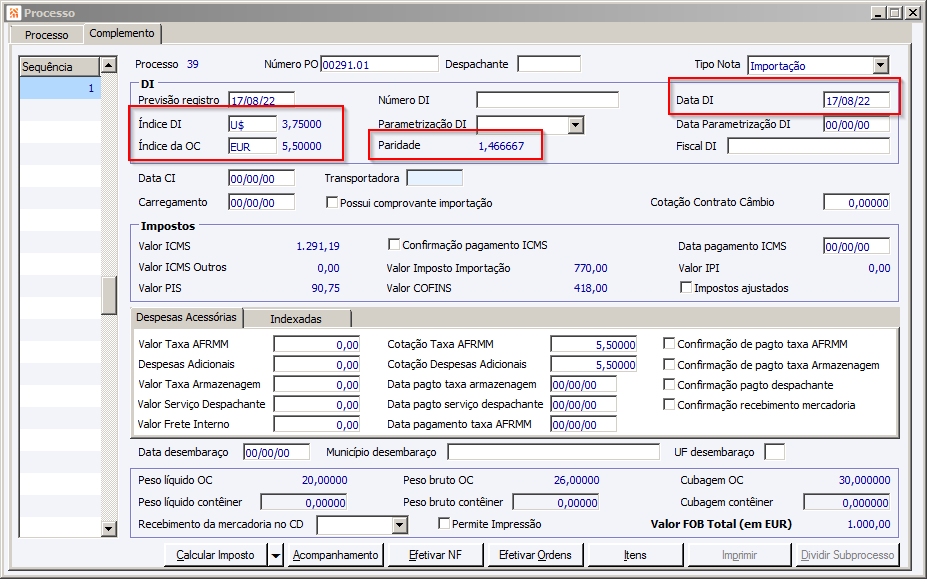Select Despesas Acessórias tab
The width and height of the screenshot is (927, 579).
click(186, 317)
